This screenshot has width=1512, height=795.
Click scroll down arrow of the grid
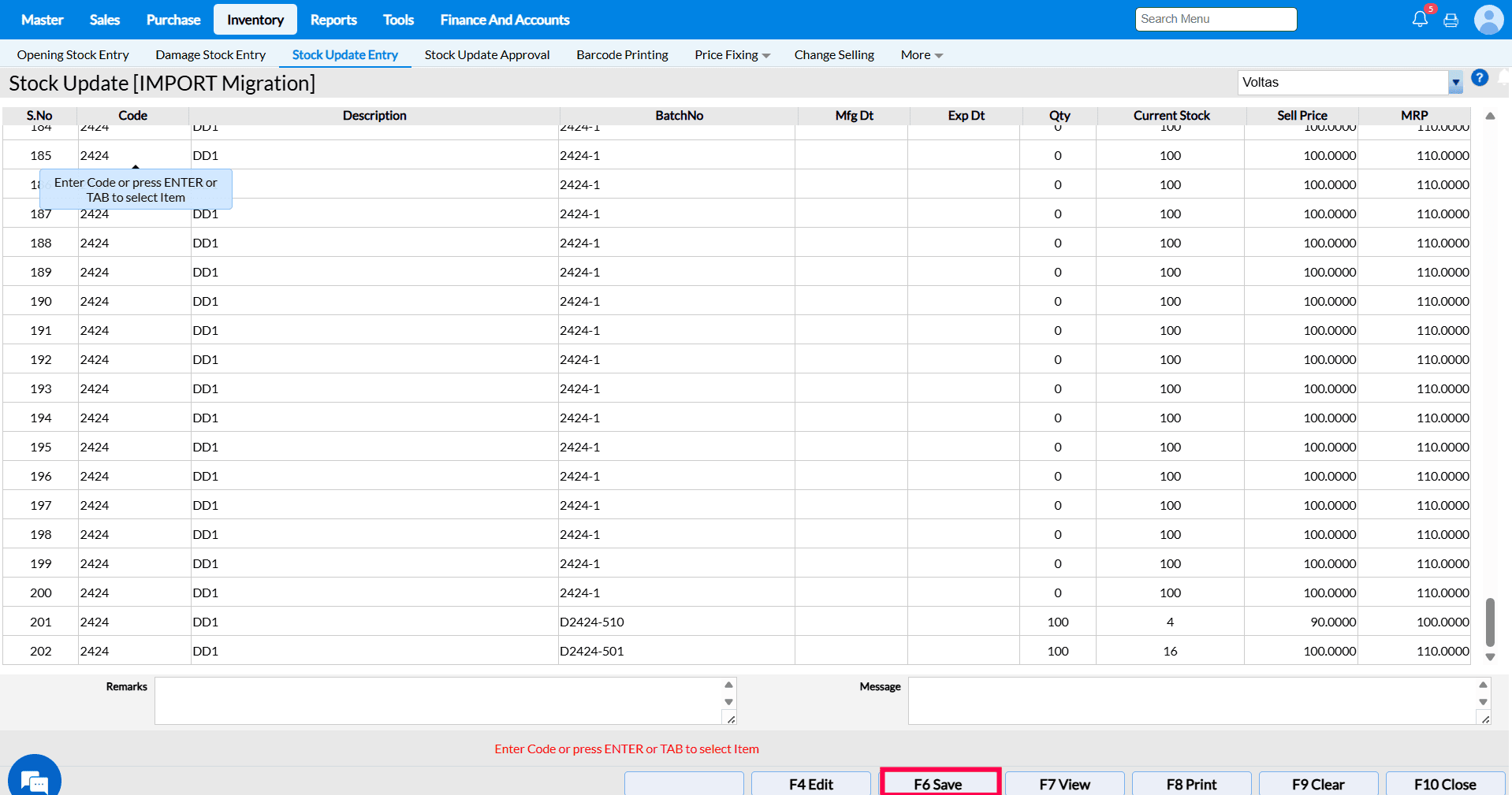click(1490, 657)
